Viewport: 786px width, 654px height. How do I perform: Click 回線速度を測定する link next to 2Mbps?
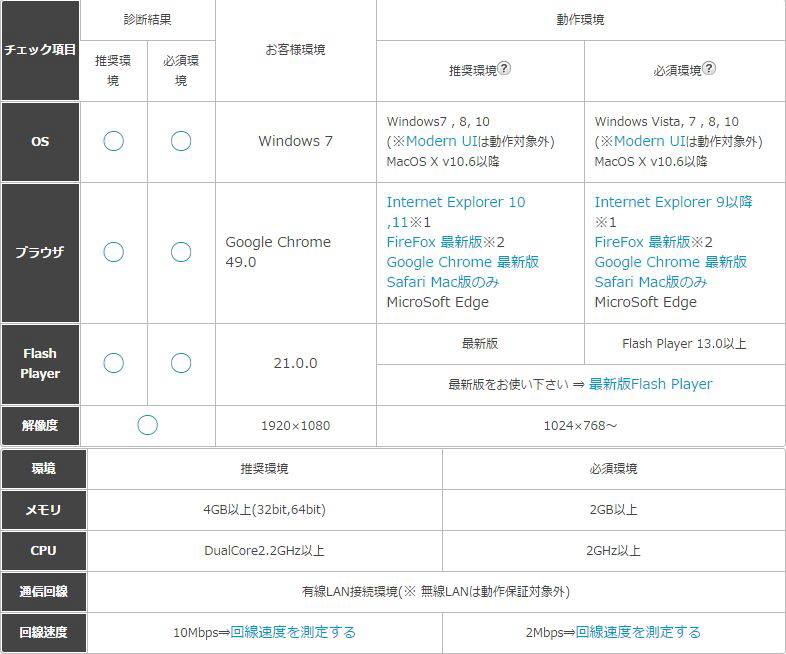click(638, 632)
